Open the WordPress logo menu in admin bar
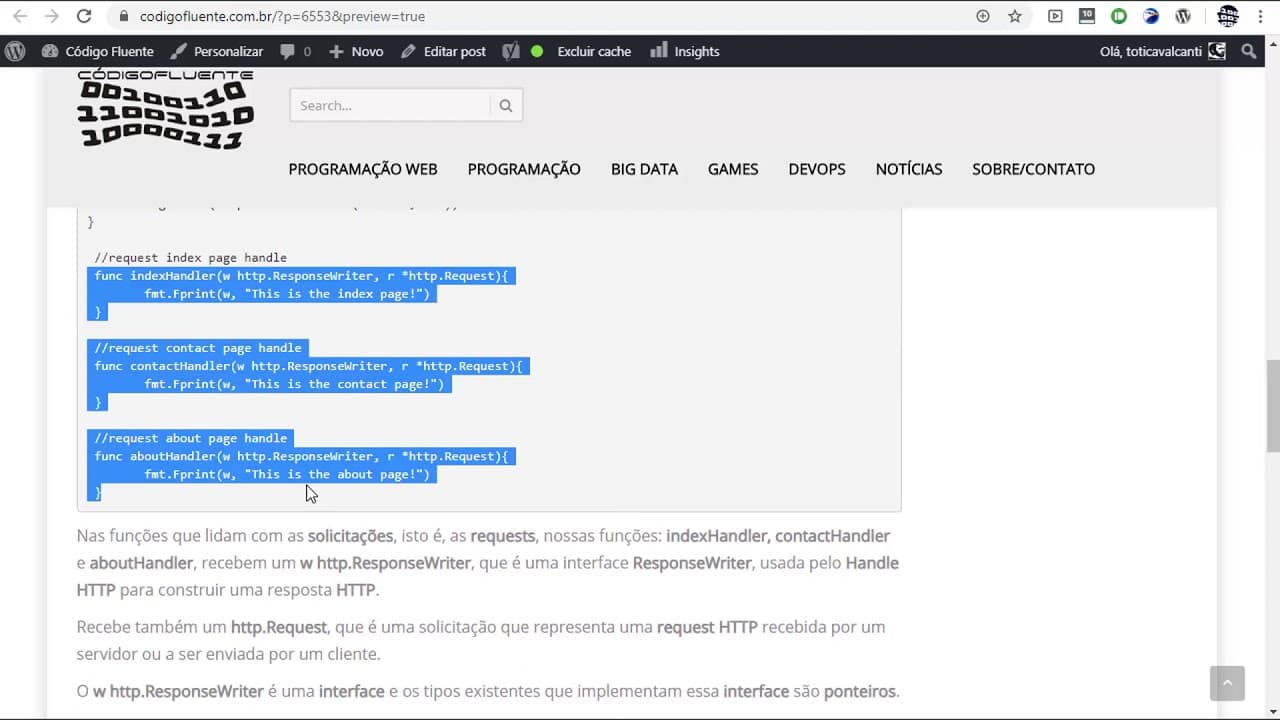This screenshot has width=1280, height=720. (15, 51)
